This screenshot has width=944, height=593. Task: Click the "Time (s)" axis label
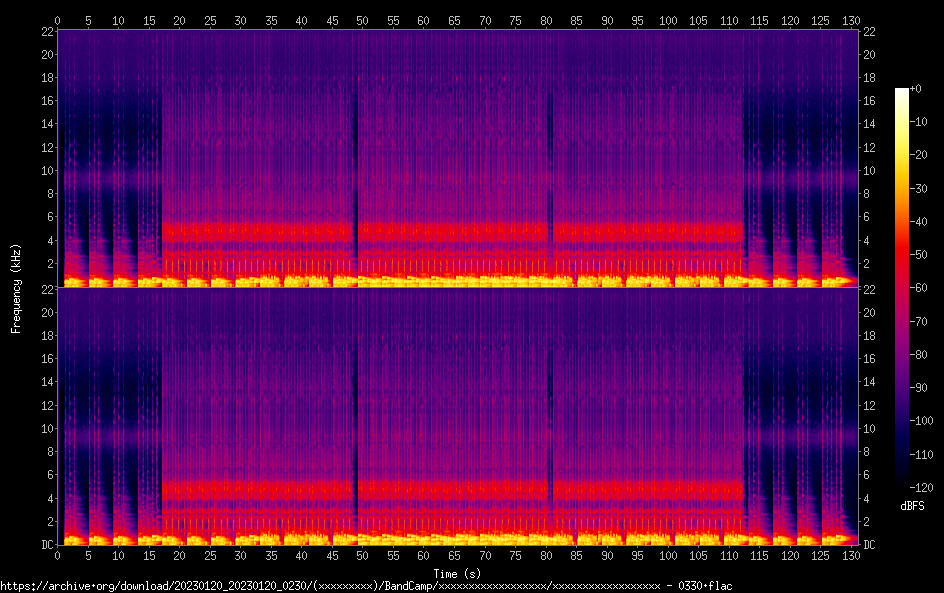click(x=456, y=573)
